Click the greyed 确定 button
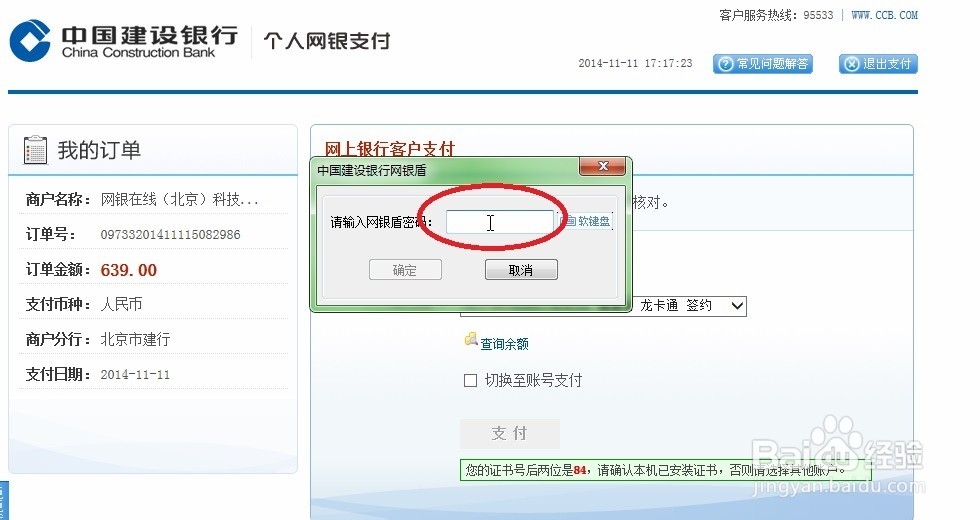Screen dimensions: 980x520 coord(405,270)
